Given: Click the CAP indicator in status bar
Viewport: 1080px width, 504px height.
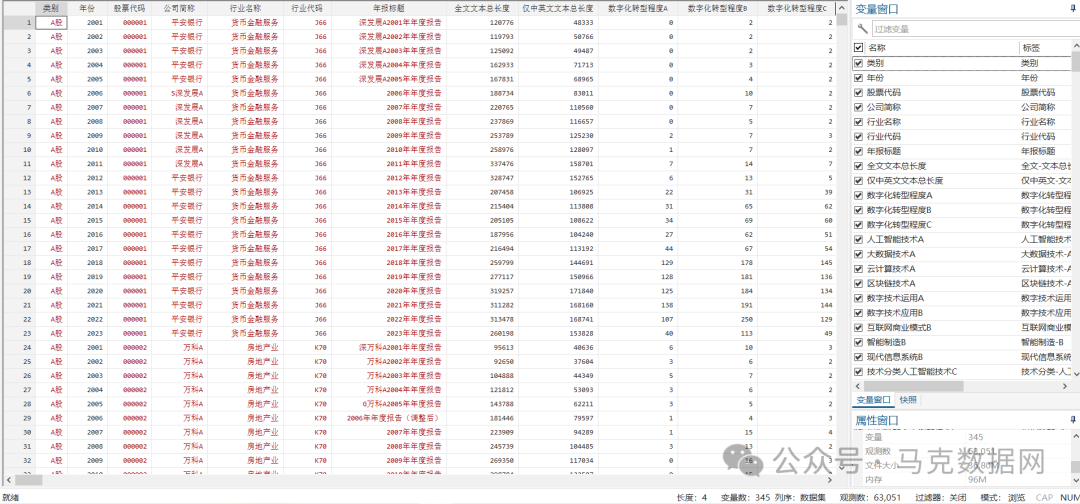Looking at the screenshot, I should (1044, 497).
